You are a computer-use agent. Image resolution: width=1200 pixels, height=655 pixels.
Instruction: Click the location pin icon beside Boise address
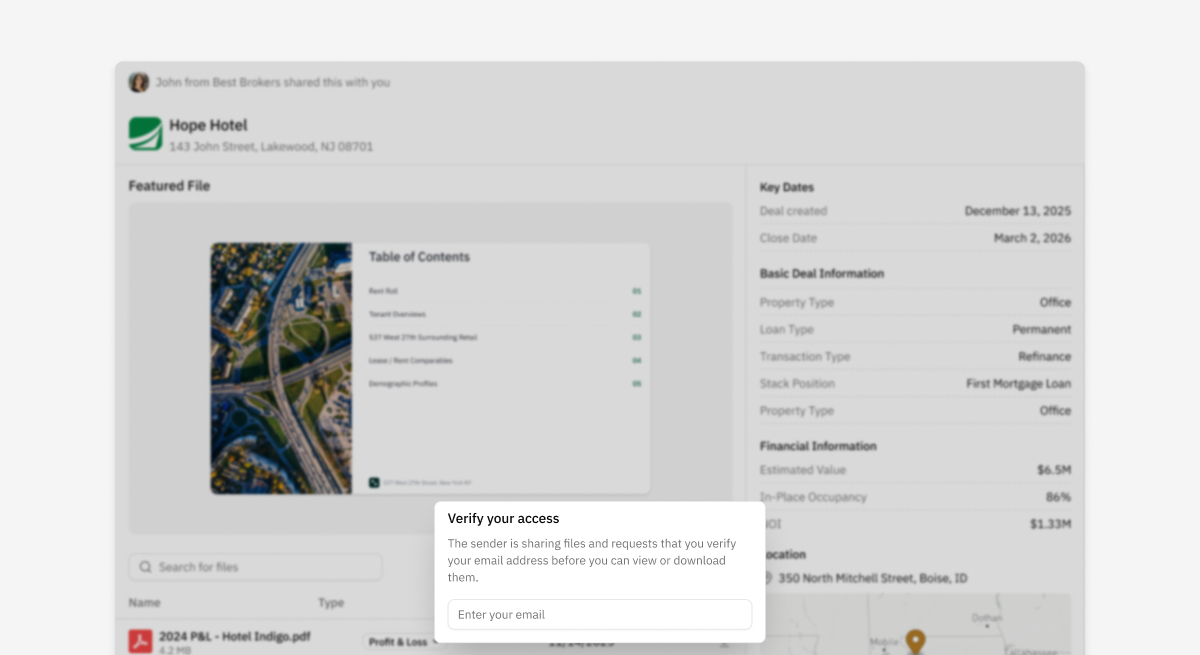[767, 578]
